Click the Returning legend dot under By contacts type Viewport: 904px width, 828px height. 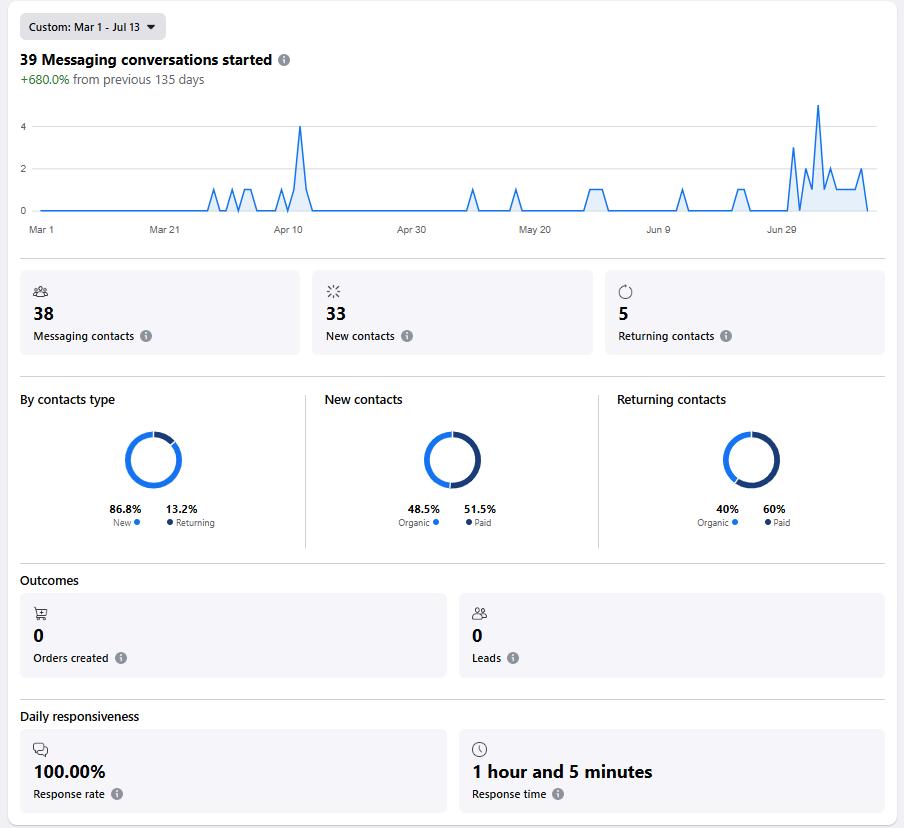coord(170,522)
